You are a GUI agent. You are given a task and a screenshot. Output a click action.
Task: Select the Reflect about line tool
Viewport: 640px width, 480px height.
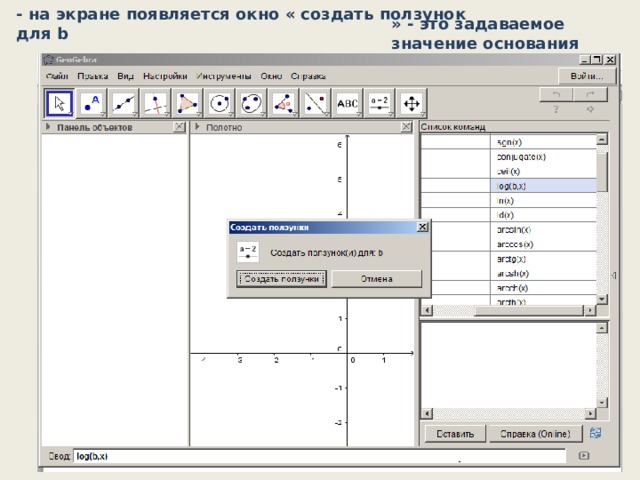pos(316,103)
